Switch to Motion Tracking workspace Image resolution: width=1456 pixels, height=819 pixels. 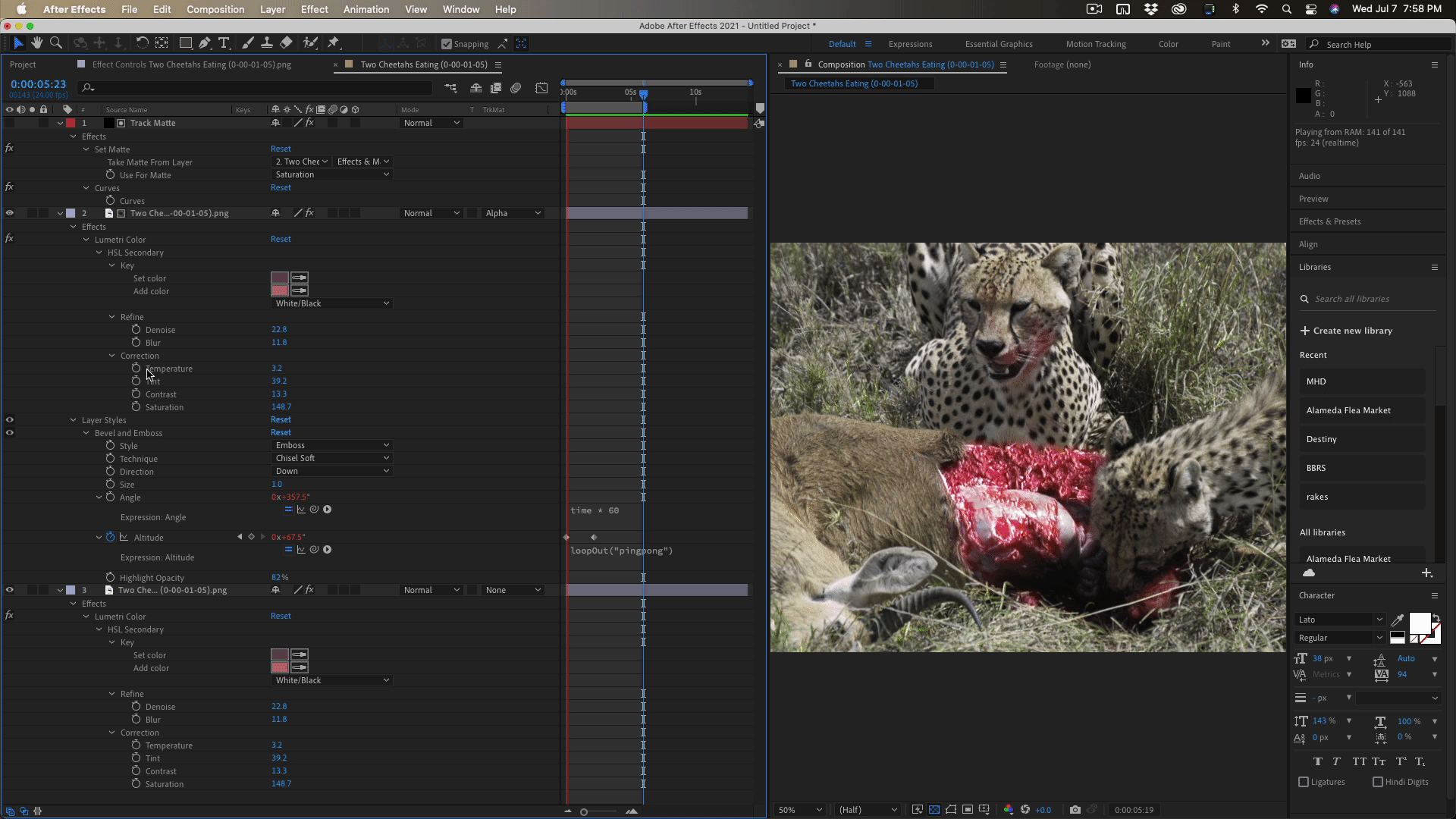click(x=1095, y=44)
